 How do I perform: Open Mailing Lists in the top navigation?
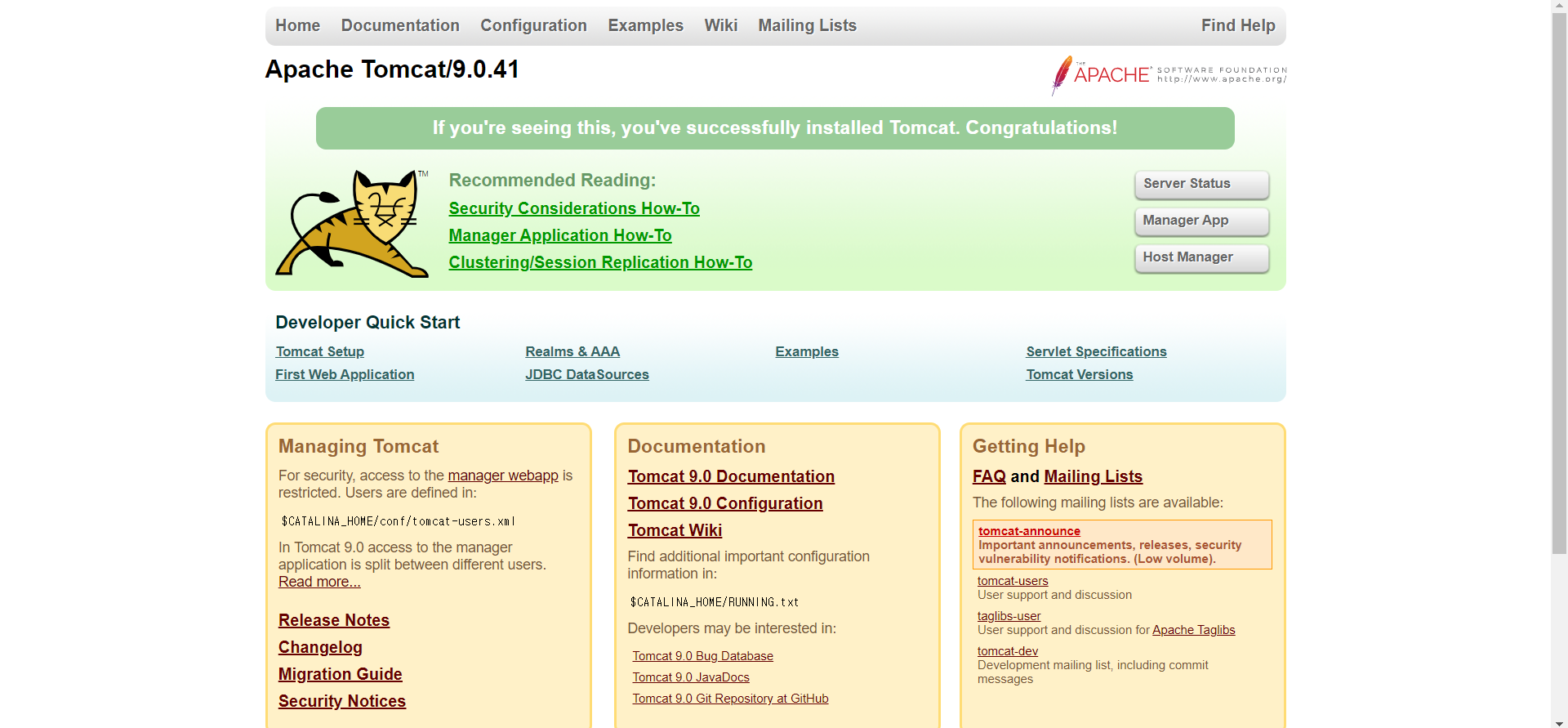point(807,25)
